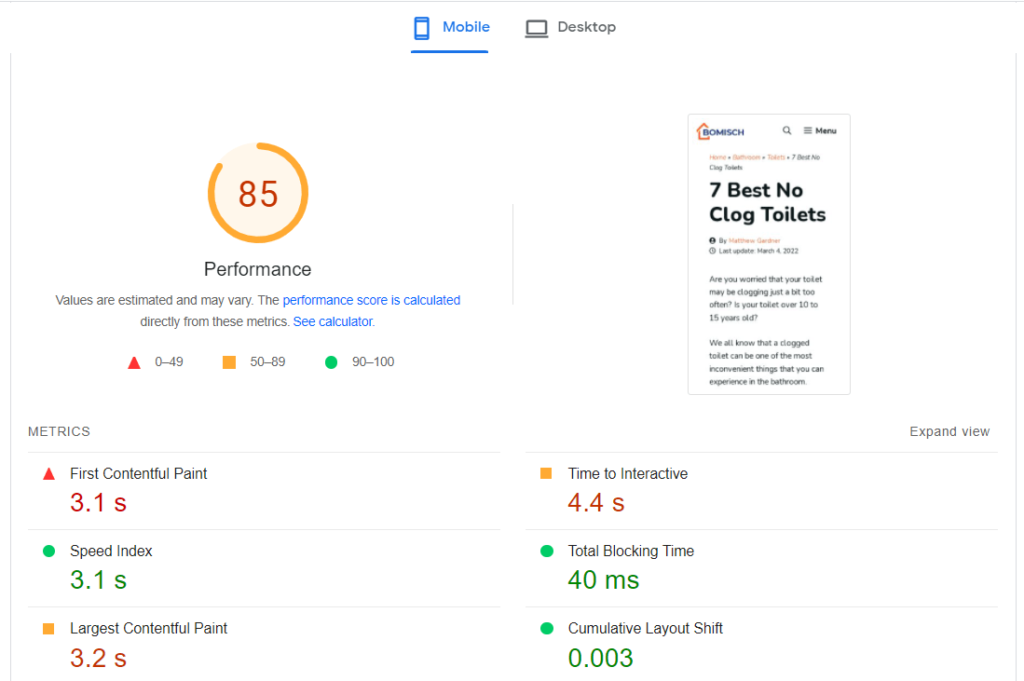Image resolution: width=1024 pixels, height=681 pixels.
Task: Select the green circle beside Total Blocking Time
Action: click(x=546, y=551)
